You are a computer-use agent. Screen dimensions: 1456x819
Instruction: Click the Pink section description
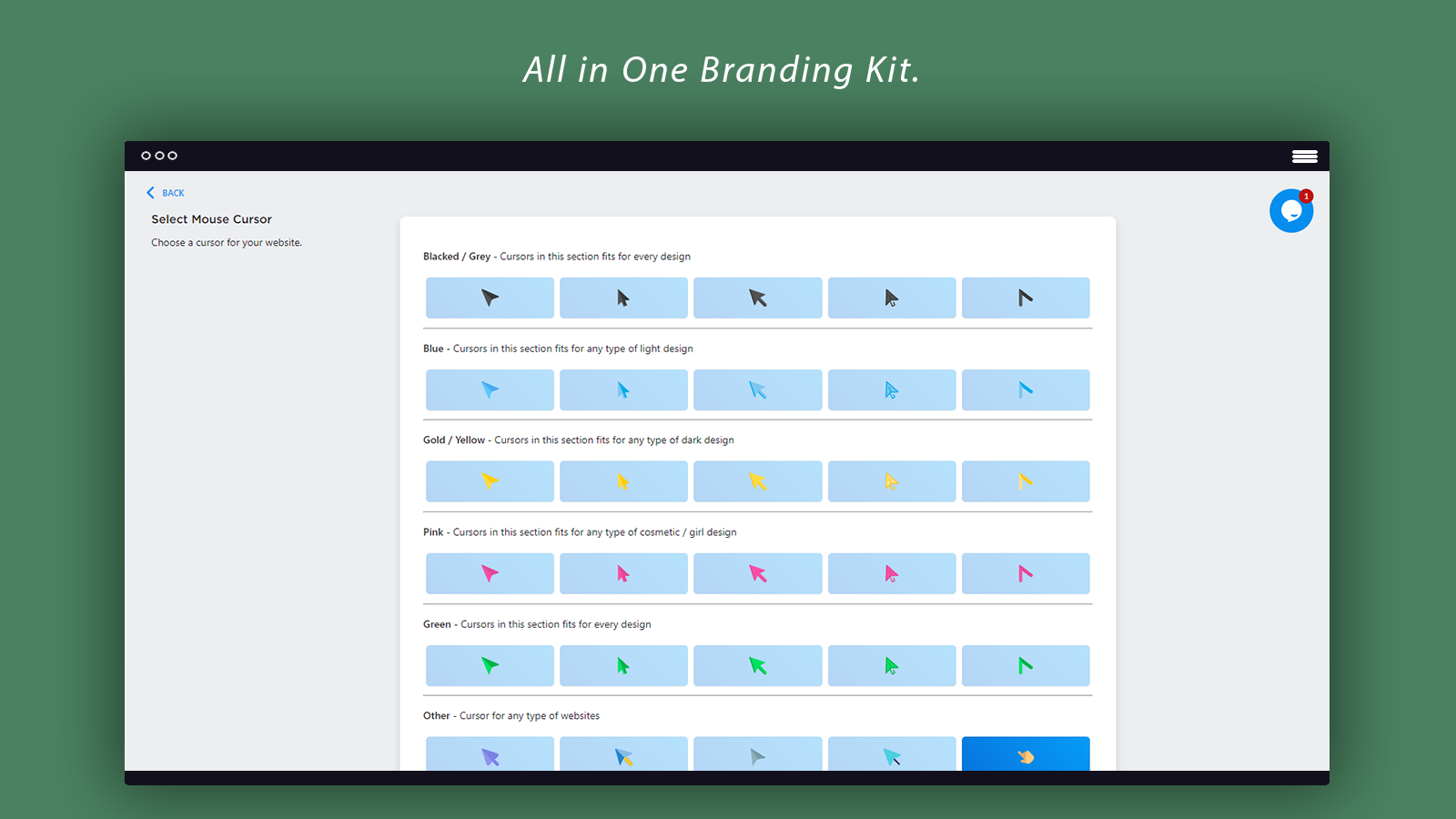tap(595, 532)
